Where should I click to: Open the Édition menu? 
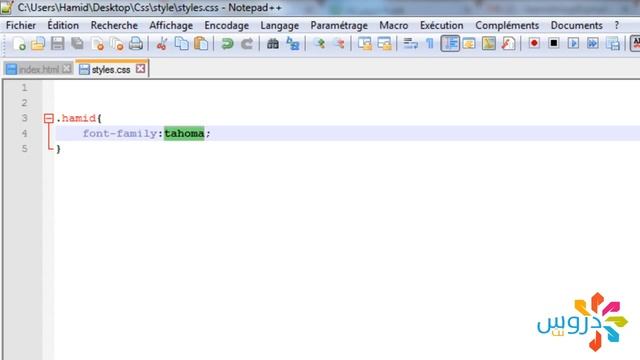click(x=63, y=25)
